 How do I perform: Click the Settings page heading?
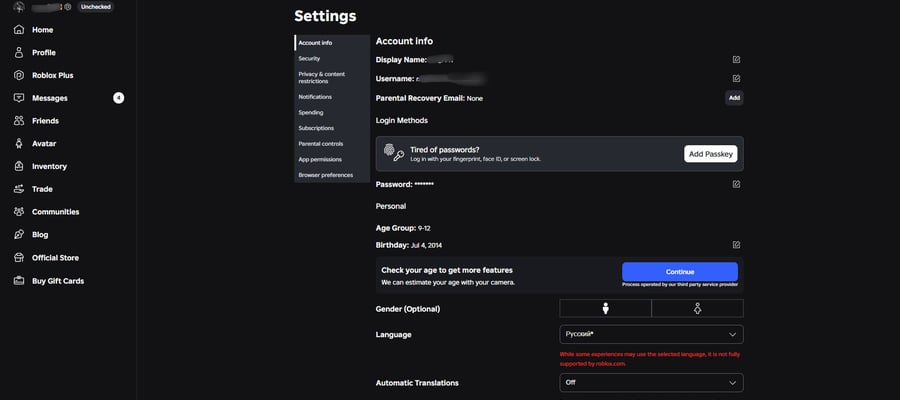pyautogui.click(x=325, y=16)
